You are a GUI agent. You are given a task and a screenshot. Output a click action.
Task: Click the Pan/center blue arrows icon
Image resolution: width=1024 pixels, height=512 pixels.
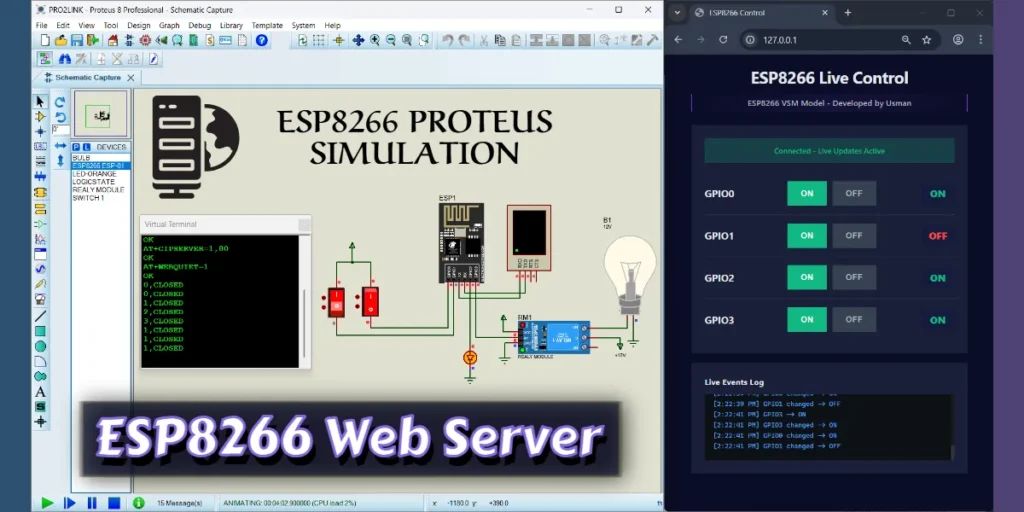coord(358,40)
